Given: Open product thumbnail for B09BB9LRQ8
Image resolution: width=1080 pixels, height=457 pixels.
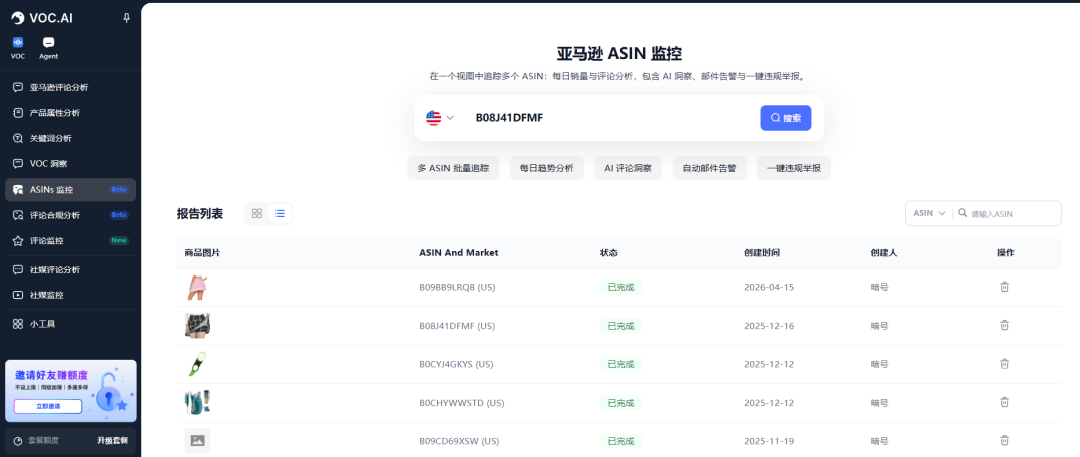Looking at the screenshot, I should point(196,288).
